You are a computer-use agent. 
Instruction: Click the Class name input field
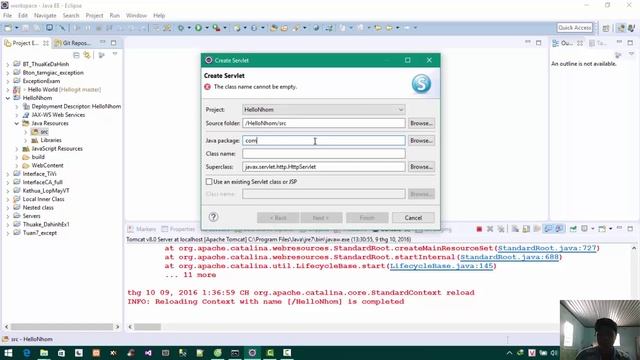pyautogui.click(x=324, y=153)
